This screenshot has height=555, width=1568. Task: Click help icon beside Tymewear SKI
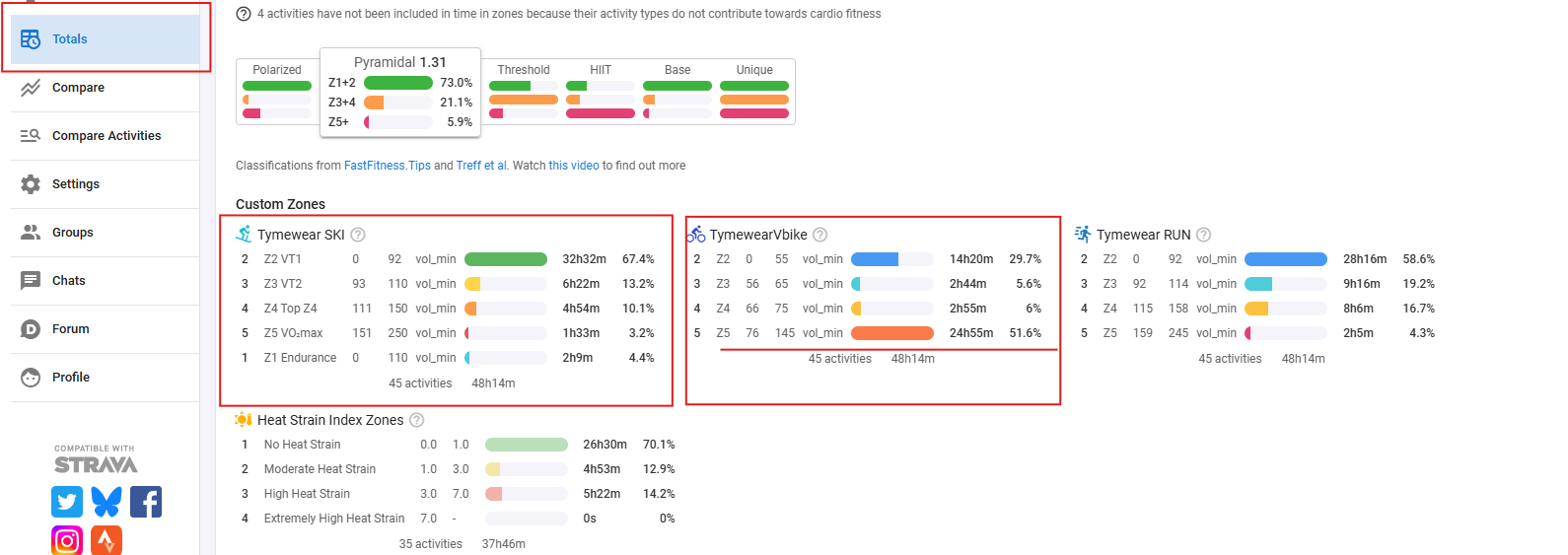pos(358,235)
